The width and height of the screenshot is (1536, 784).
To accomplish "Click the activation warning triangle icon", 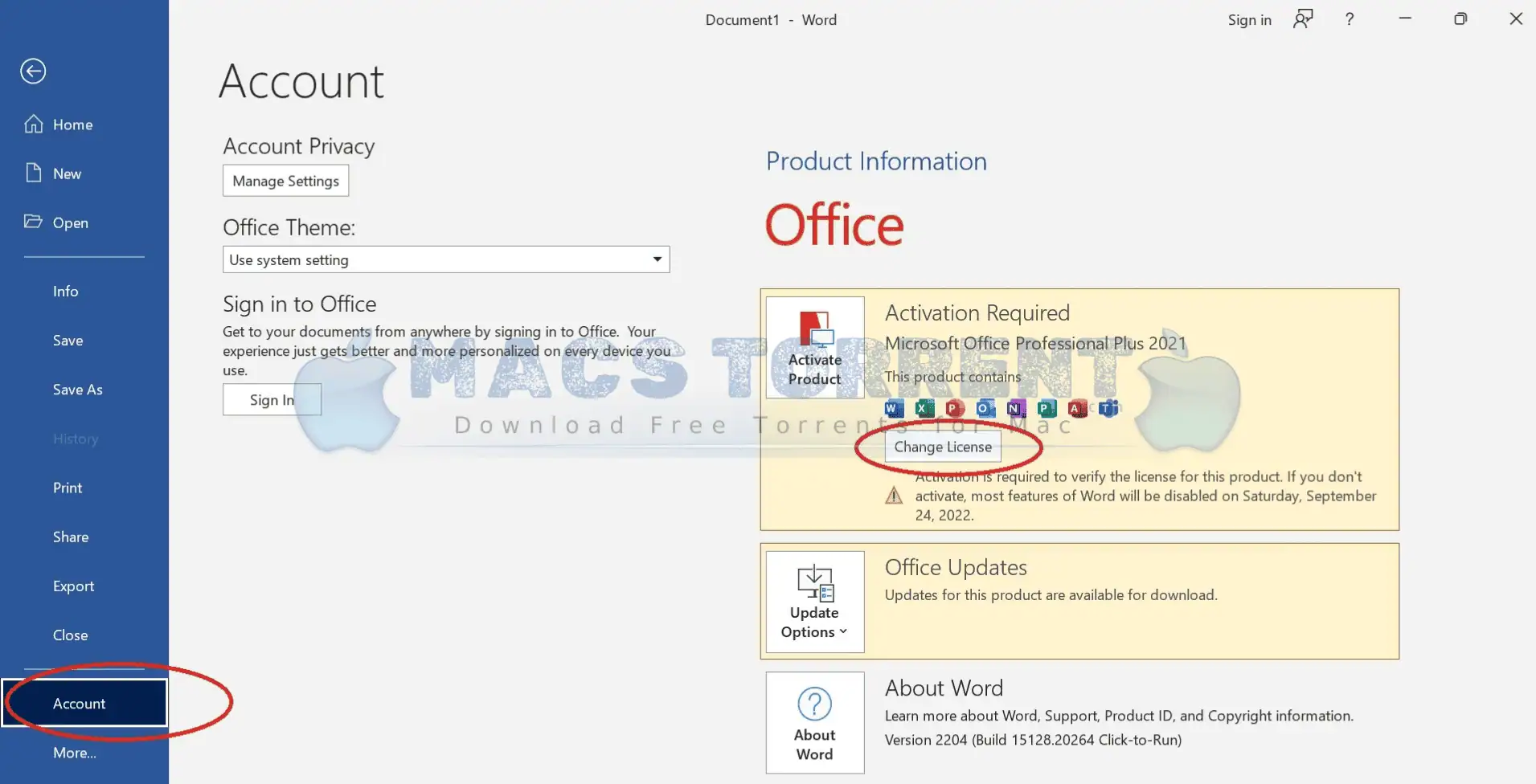I will tap(894, 496).
